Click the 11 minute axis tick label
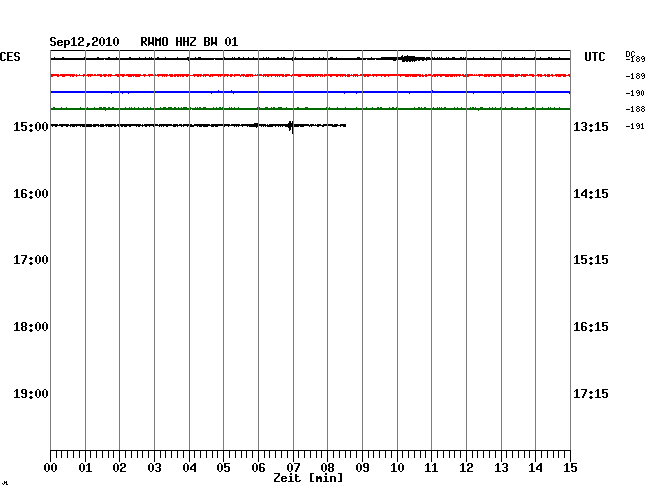Screen dimensions: 650x494 point(431,468)
